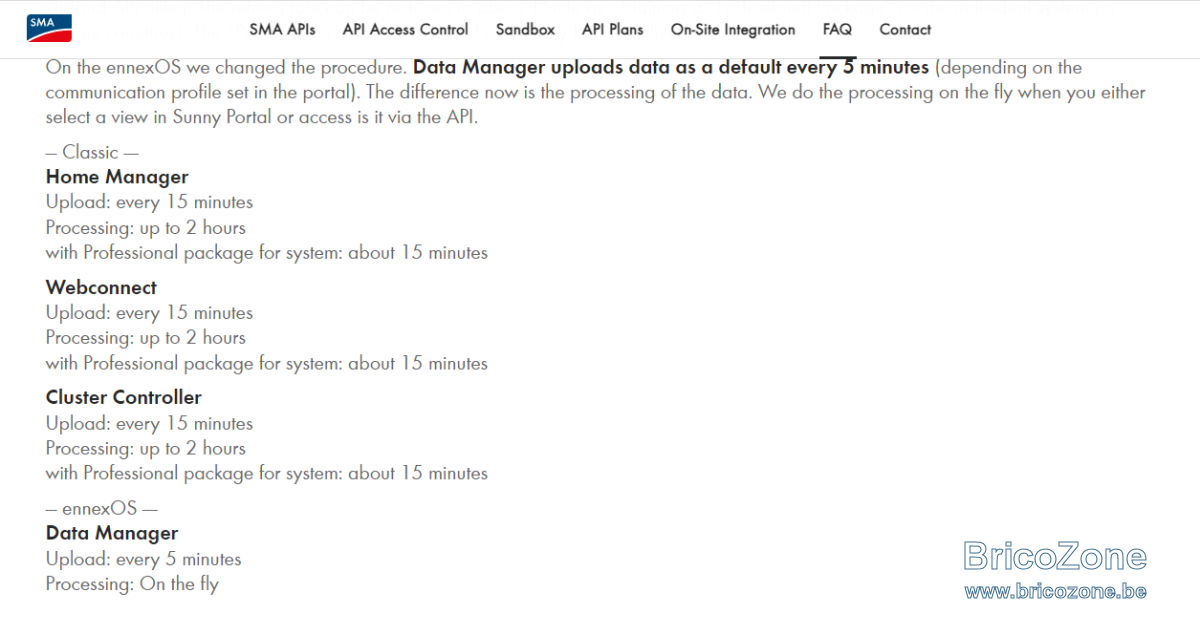
Task: Select On-Site Integration in navigation
Action: click(733, 30)
